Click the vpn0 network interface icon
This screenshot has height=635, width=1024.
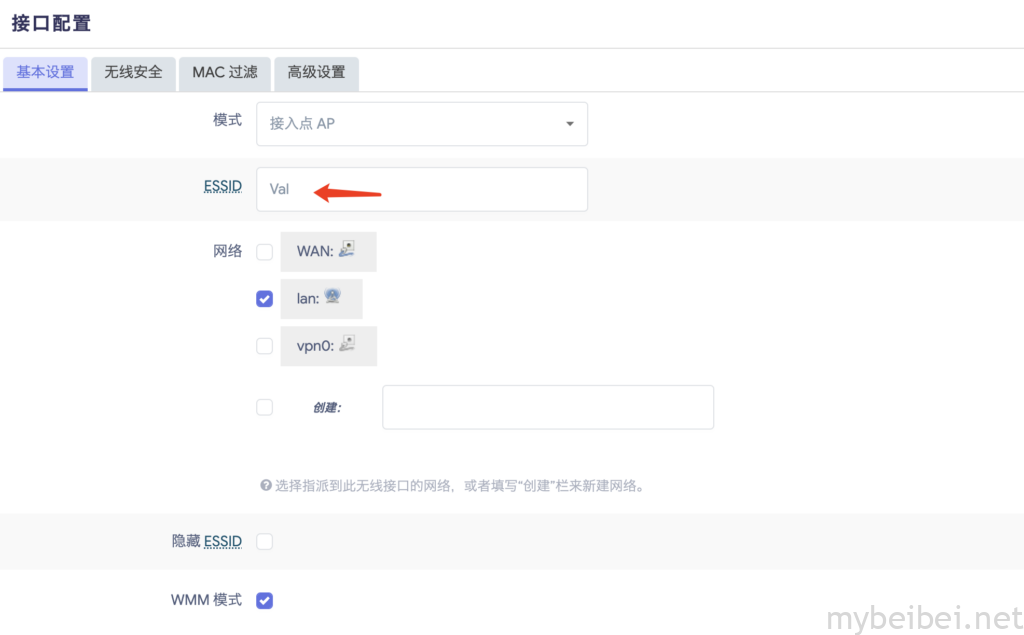(x=348, y=344)
